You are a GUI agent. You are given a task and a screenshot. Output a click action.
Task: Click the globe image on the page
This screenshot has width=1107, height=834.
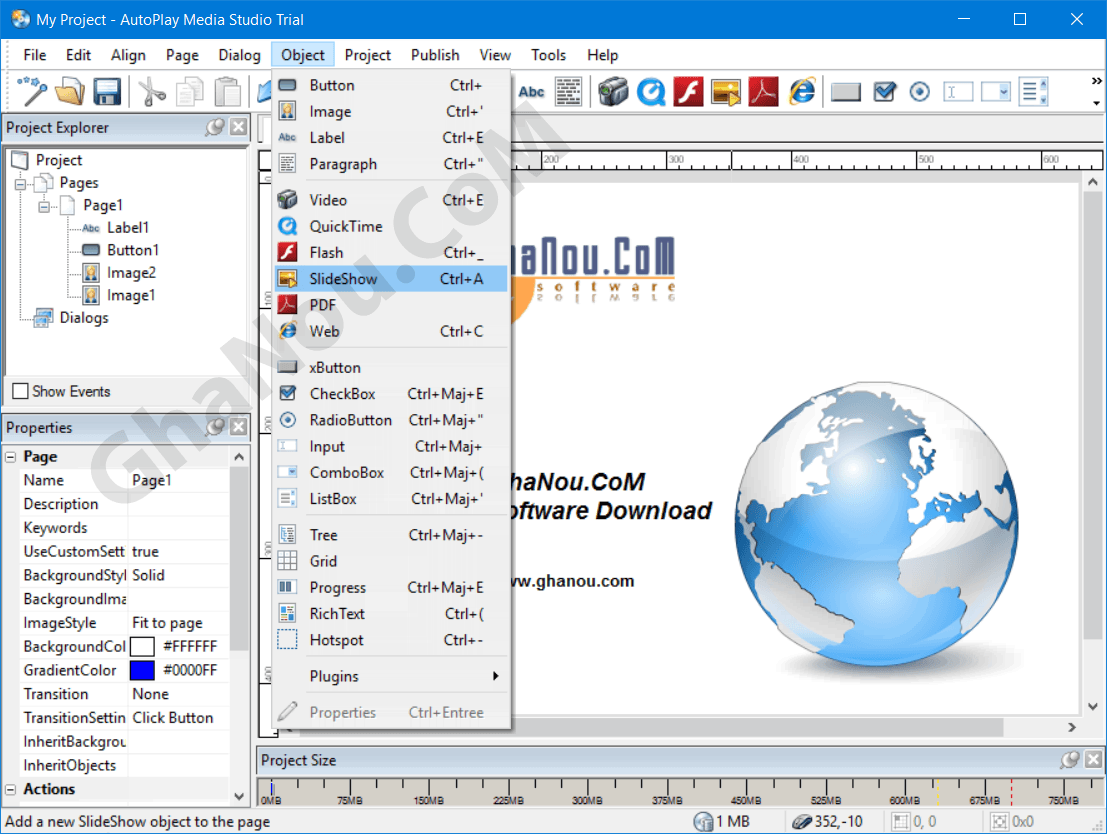[x=875, y=524]
